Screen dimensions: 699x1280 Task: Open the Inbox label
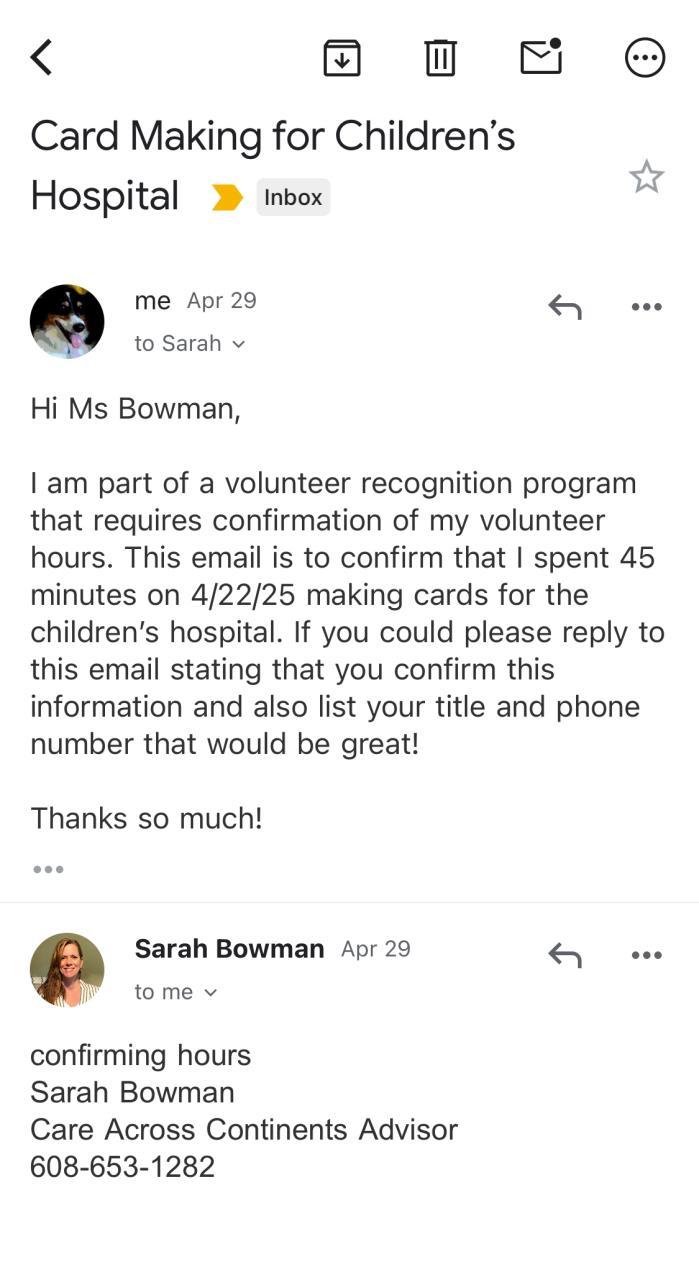click(293, 198)
